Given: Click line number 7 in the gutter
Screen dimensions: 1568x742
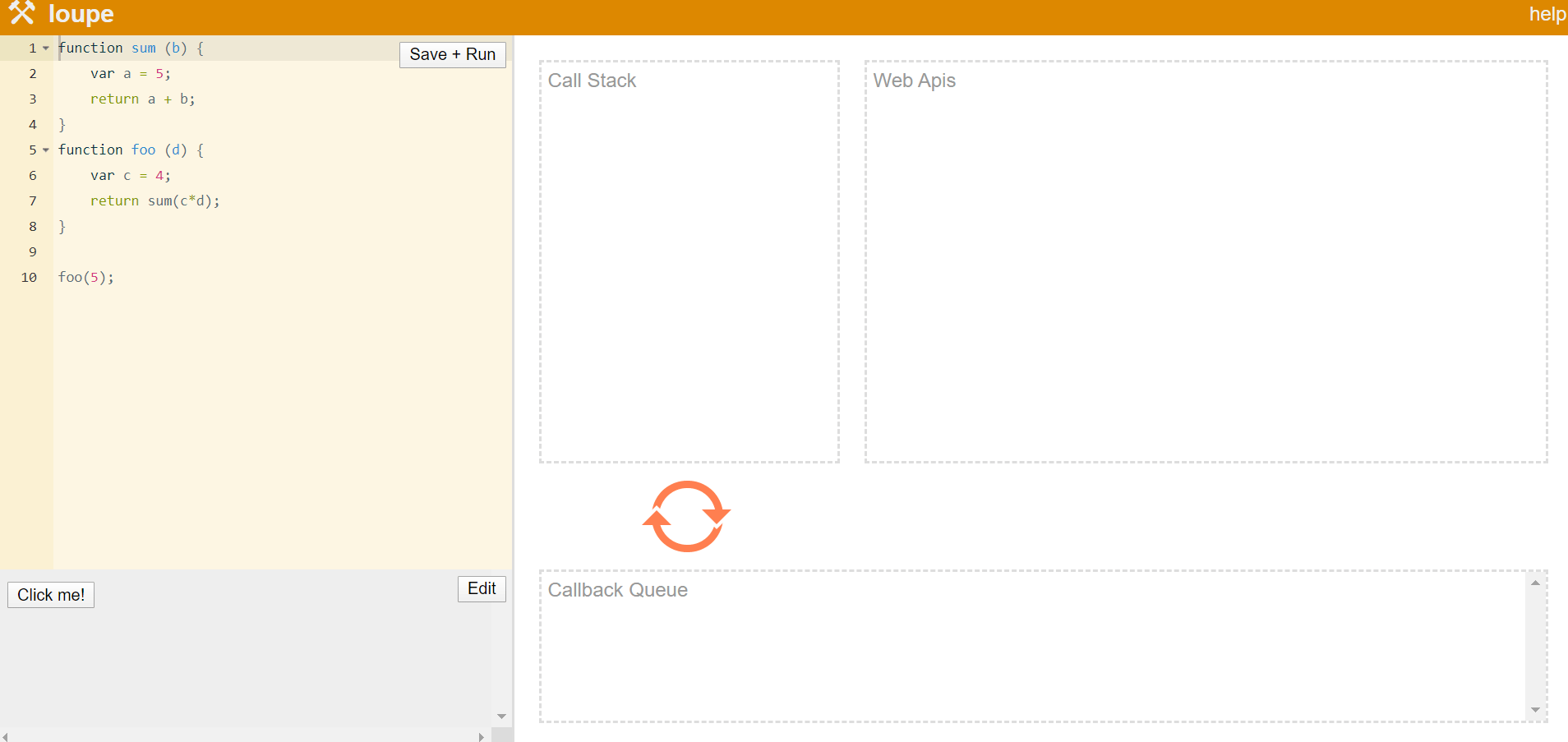Looking at the screenshot, I should click(33, 201).
